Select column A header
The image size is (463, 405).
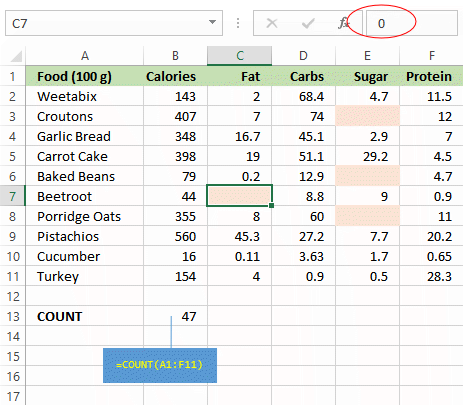[85, 56]
